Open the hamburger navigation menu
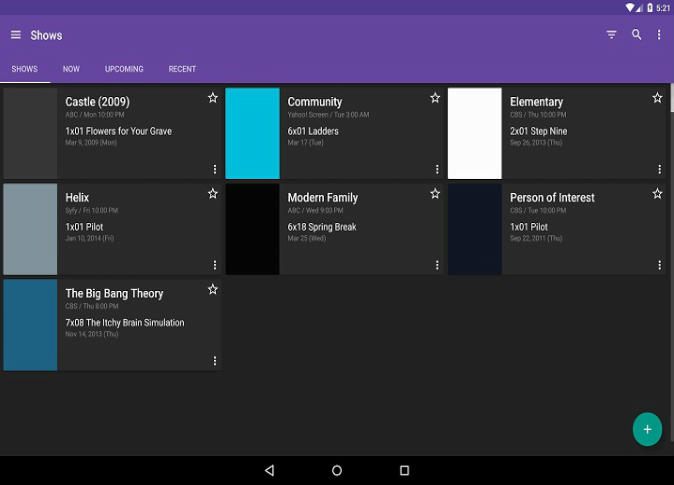Screen dimensions: 674x485 coord(16,35)
